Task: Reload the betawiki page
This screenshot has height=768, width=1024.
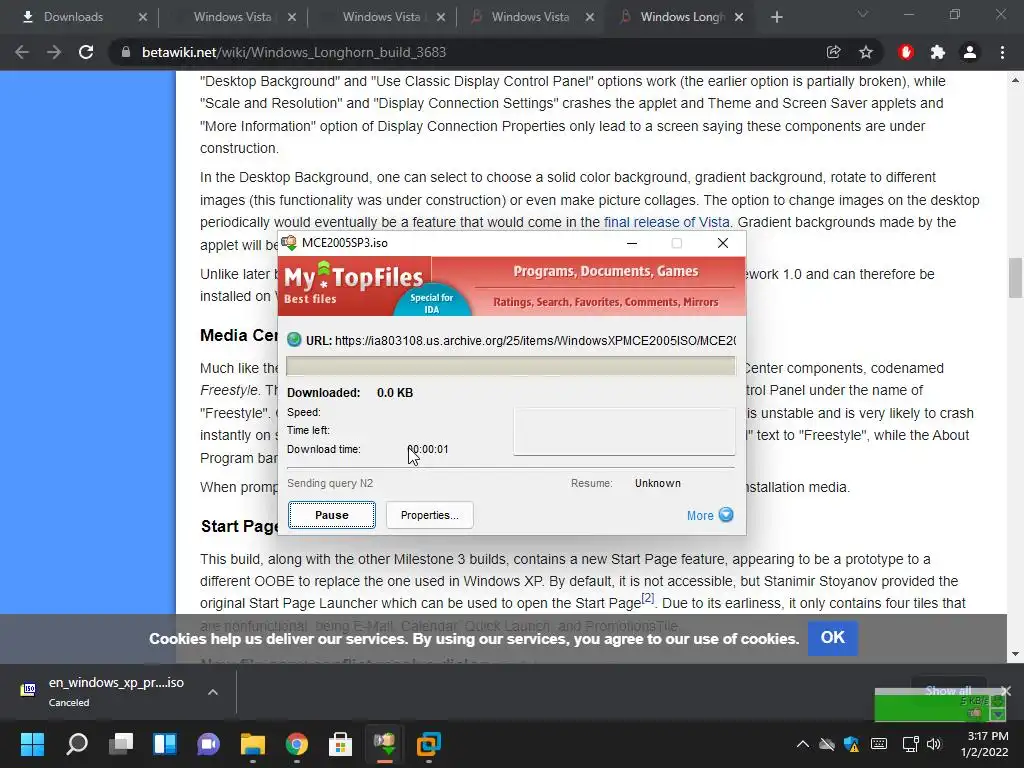Action: [86, 52]
